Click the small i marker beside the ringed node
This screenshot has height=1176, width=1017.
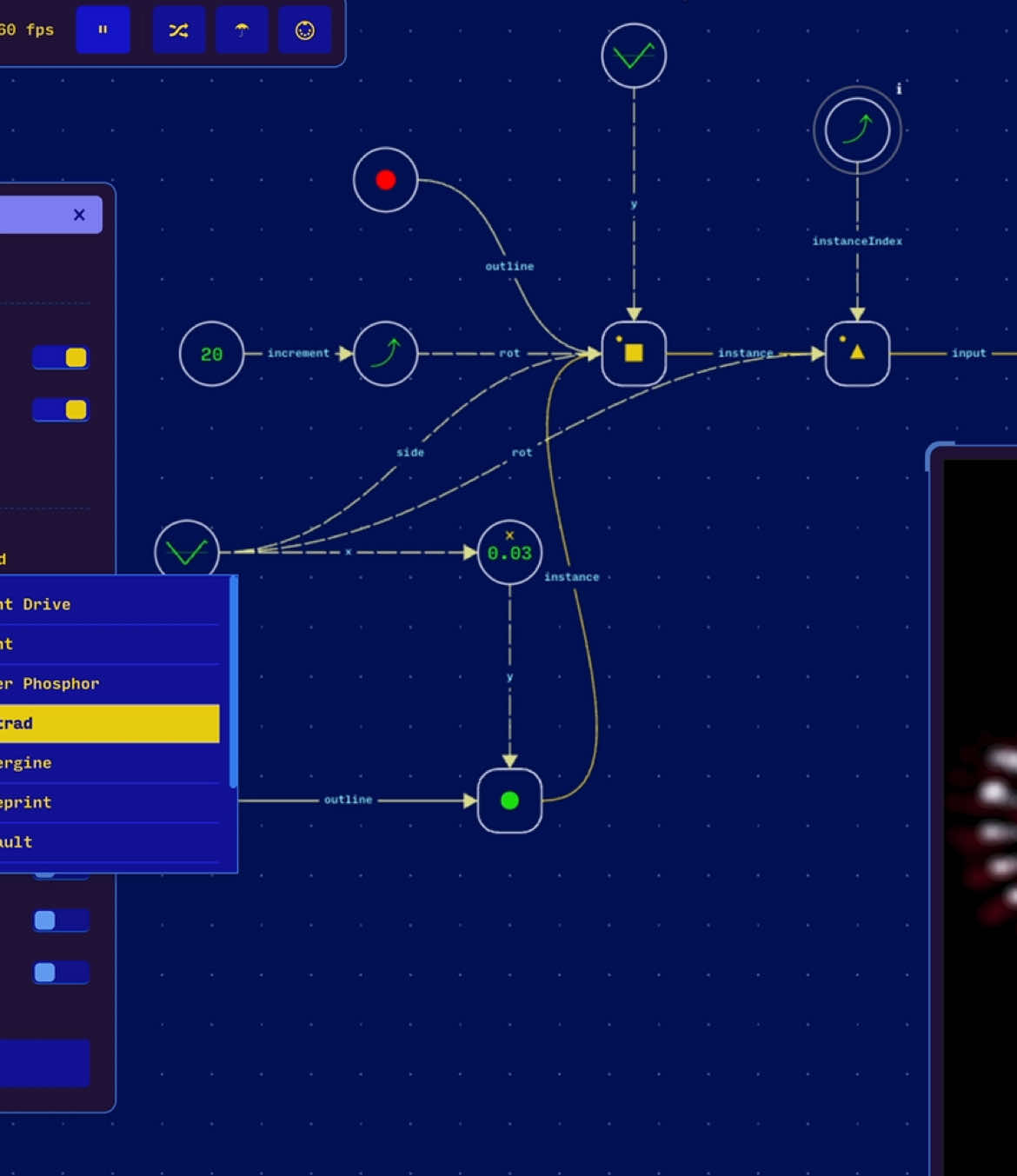click(899, 89)
